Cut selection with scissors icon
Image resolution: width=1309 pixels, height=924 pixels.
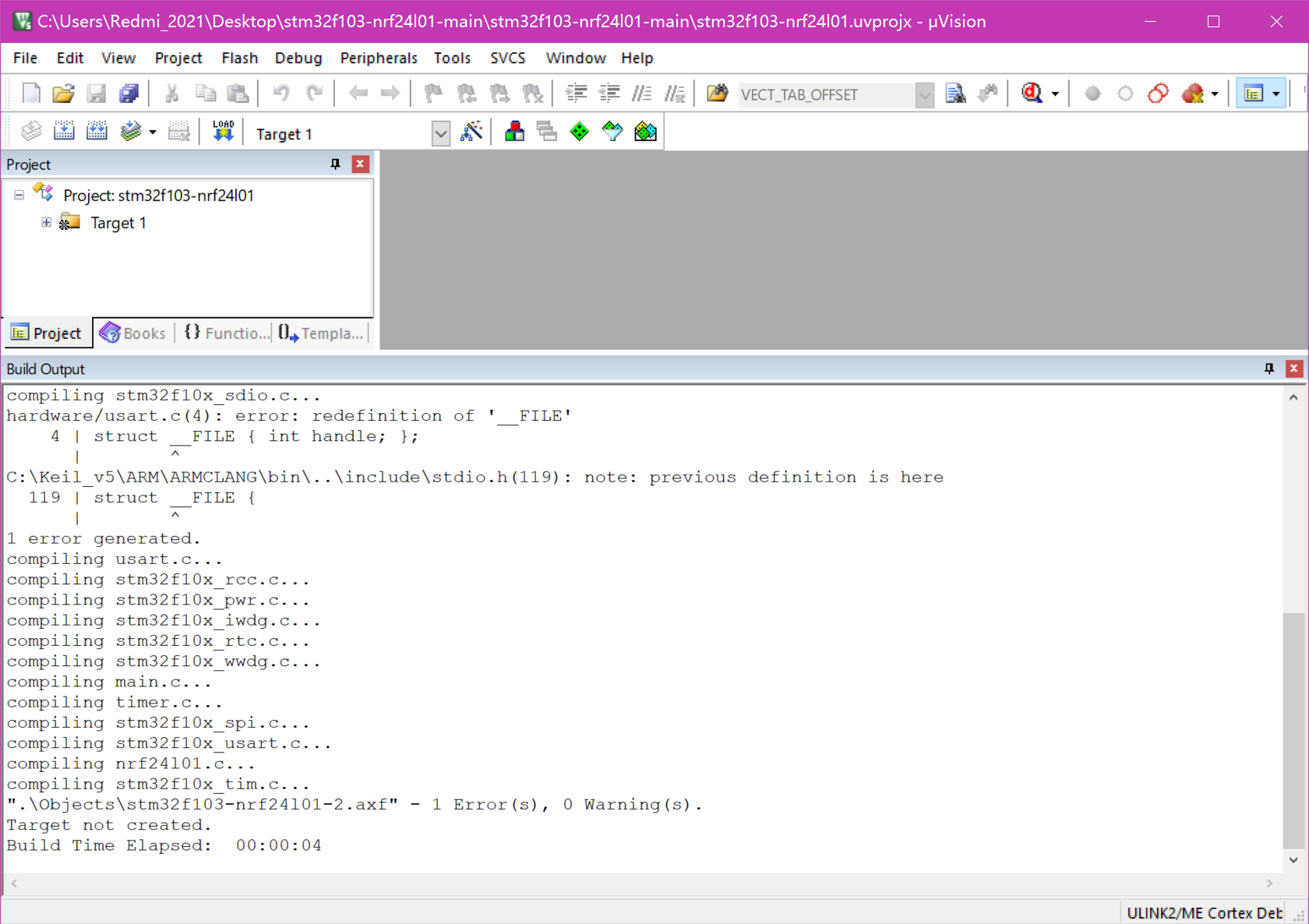click(x=172, y=93)
